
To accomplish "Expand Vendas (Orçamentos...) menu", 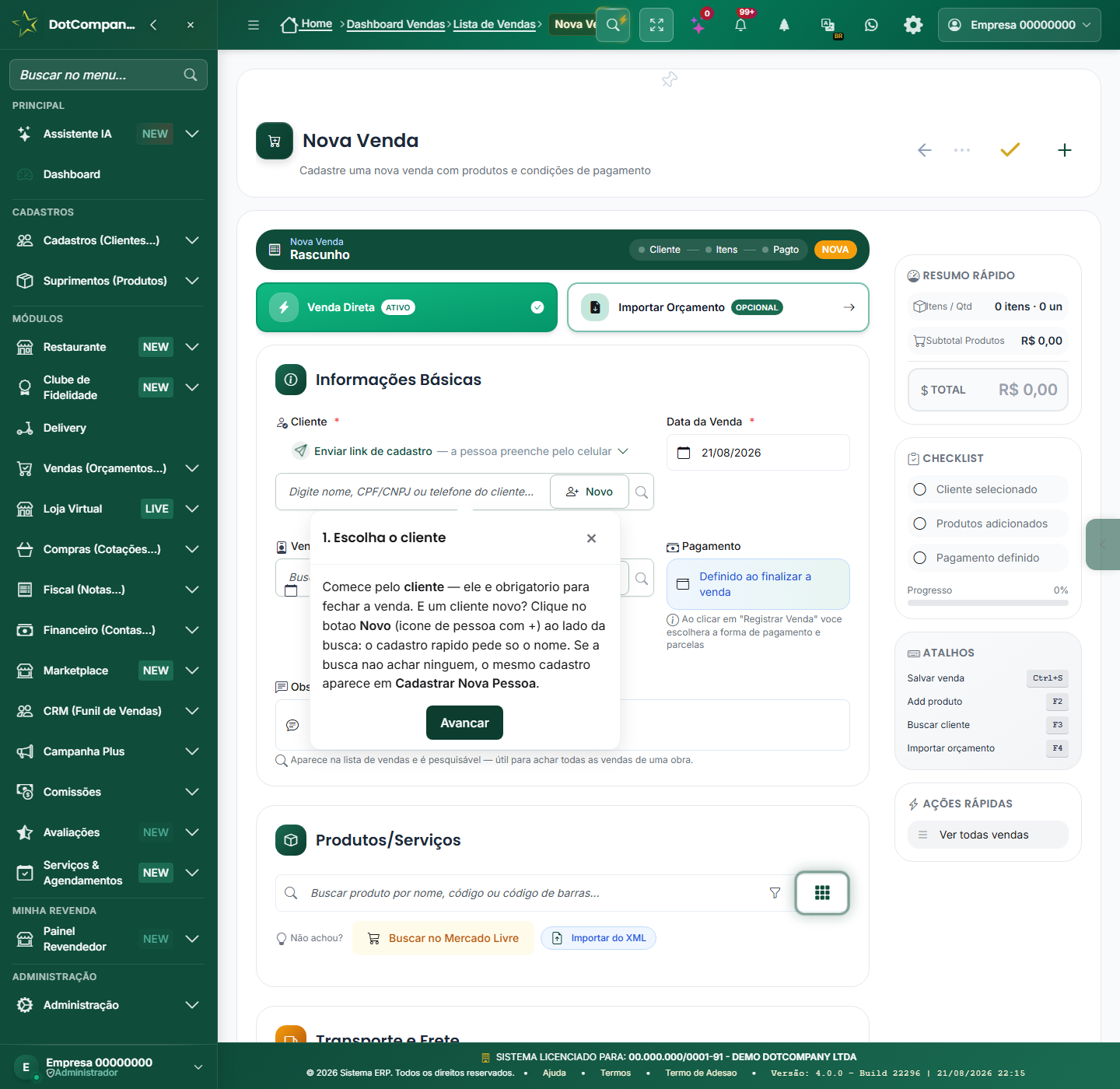I will (x=192, y=468).
